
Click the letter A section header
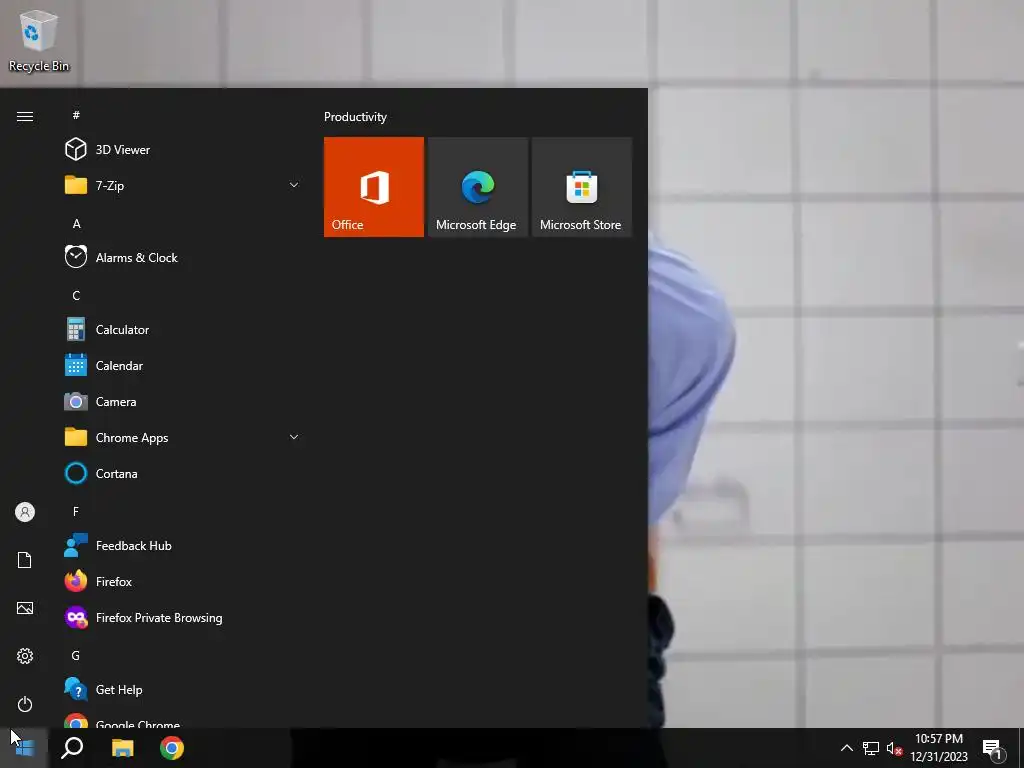[x=76, y=223]
